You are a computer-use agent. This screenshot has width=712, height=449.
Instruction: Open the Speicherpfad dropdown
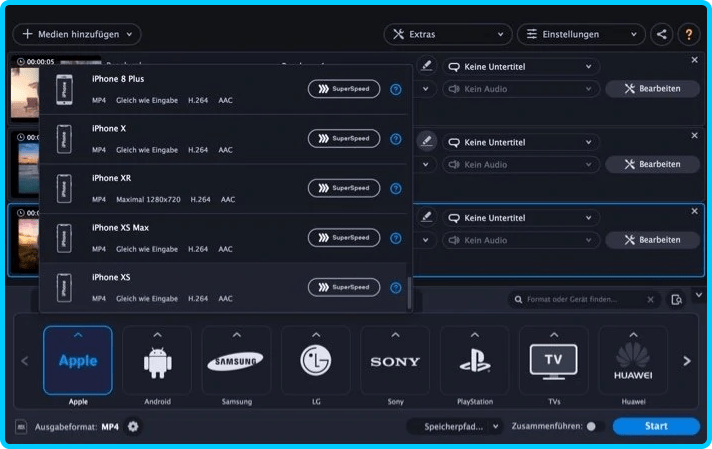pos(455,426)
